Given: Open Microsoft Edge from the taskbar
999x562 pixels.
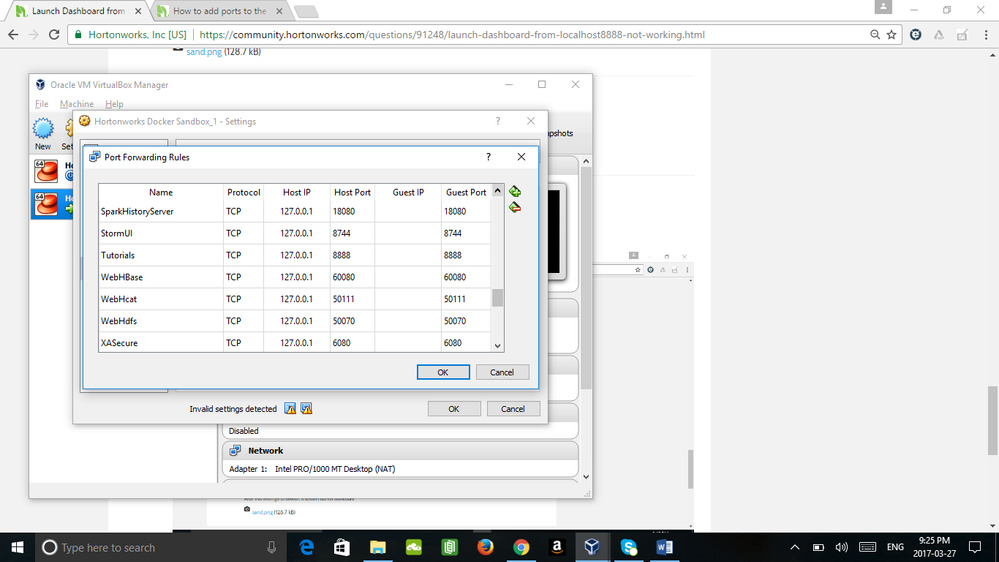Looking at the screenshot, I should (x=306, y=547).
